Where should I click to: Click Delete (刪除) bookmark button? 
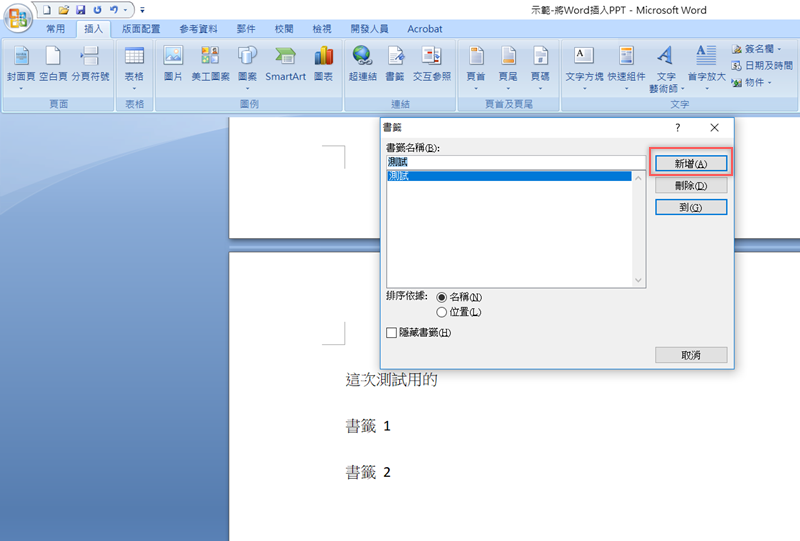pos(691,186)
